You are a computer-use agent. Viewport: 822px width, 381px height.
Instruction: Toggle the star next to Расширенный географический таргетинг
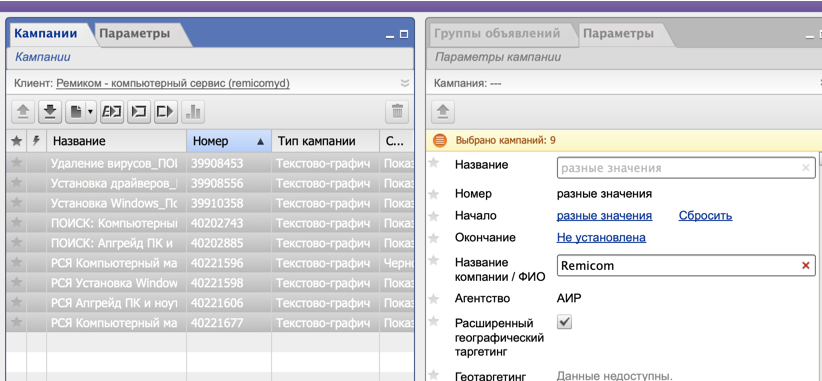click(434, 321)
